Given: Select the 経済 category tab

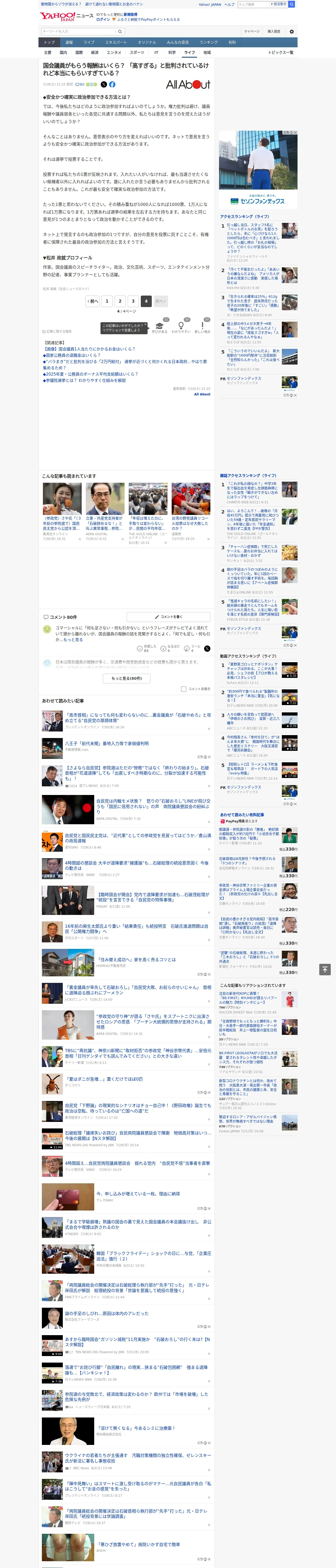Looking at the screenshot, I should point(94,52).
